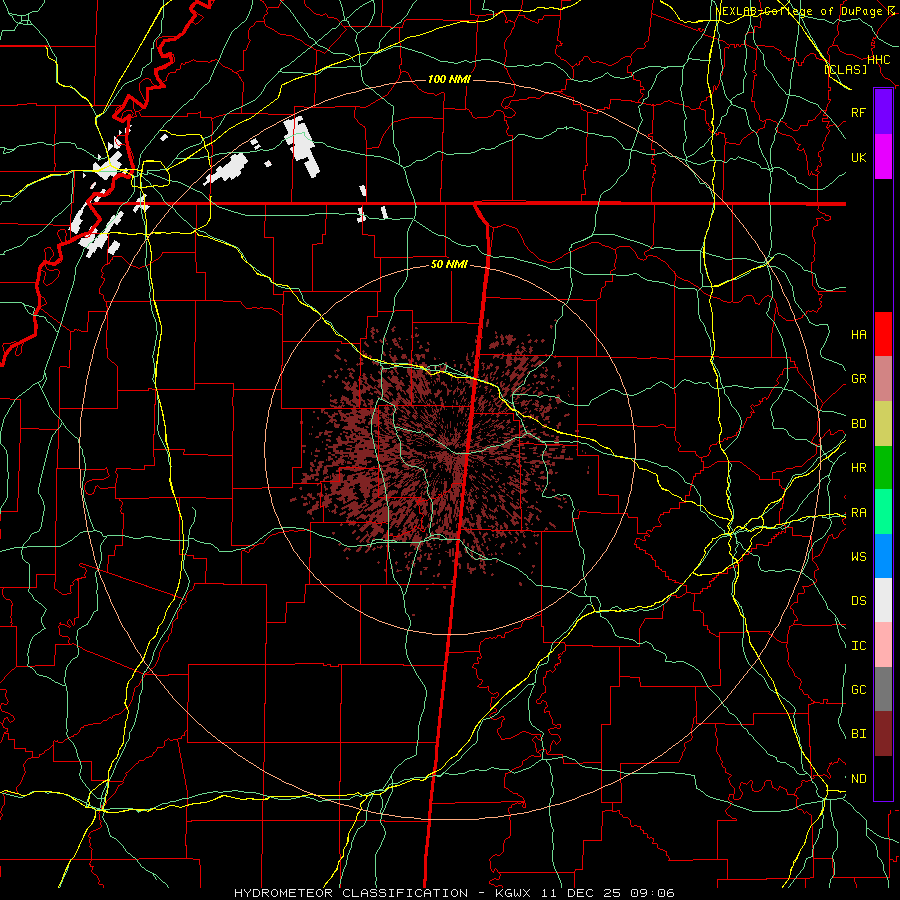Click the DS legend label
This screenshot has height=900, width=900.
[858, 601]
